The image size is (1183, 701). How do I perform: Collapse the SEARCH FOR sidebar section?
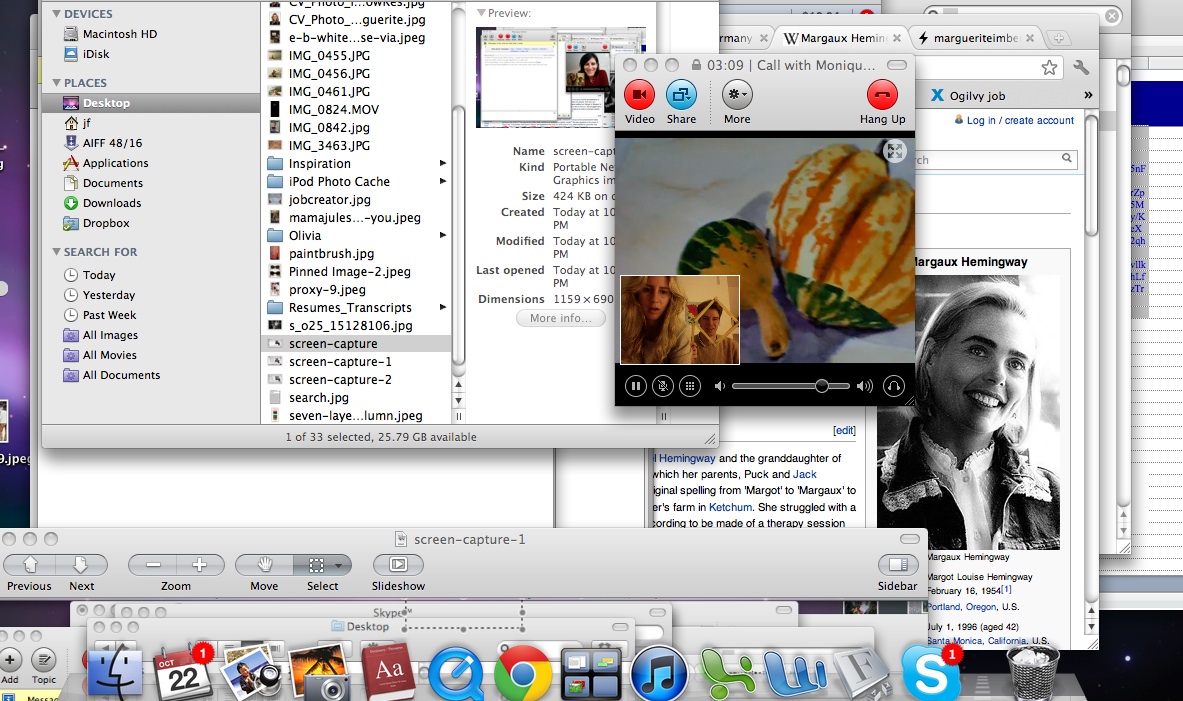pos(56,252)
